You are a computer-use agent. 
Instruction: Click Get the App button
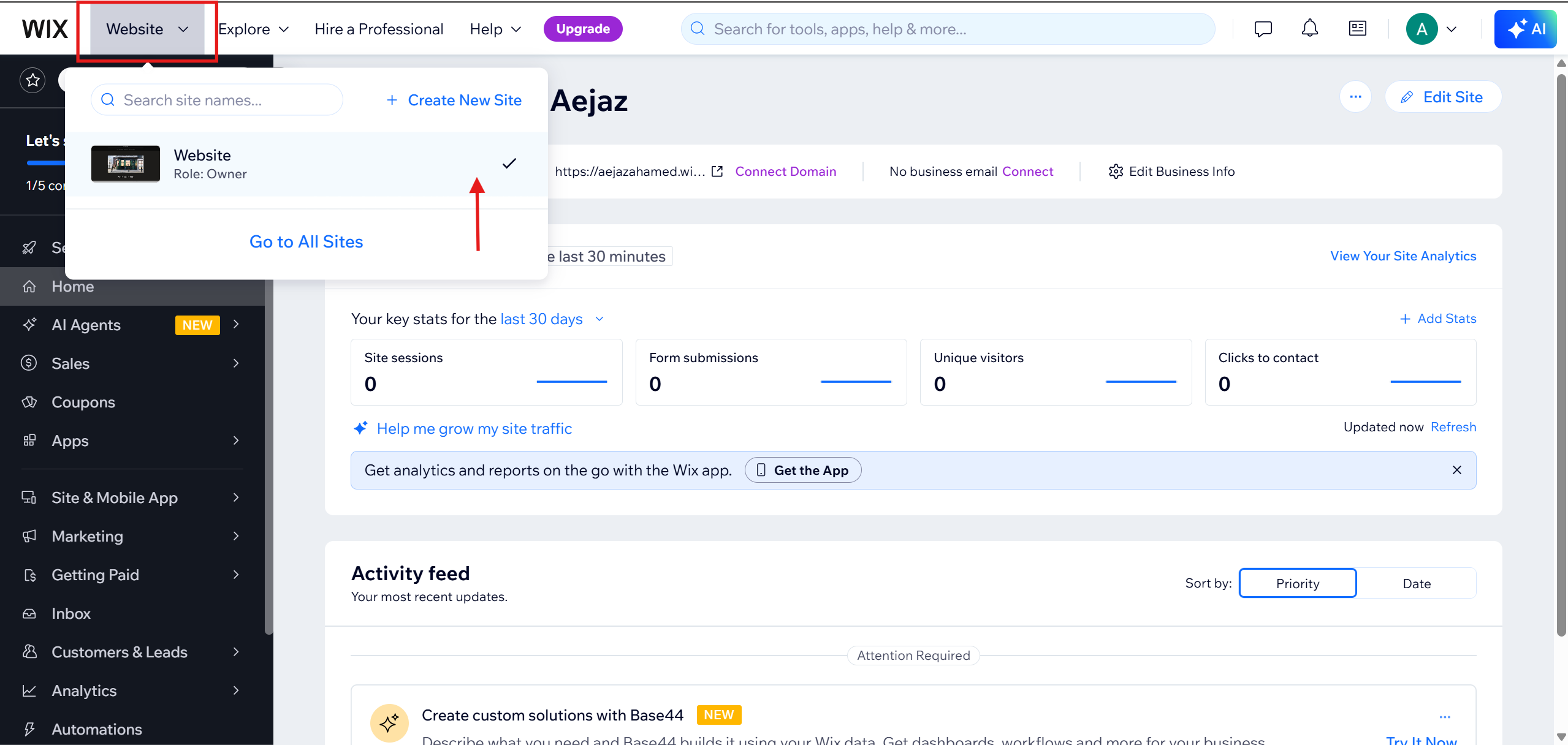coord(803,470)
